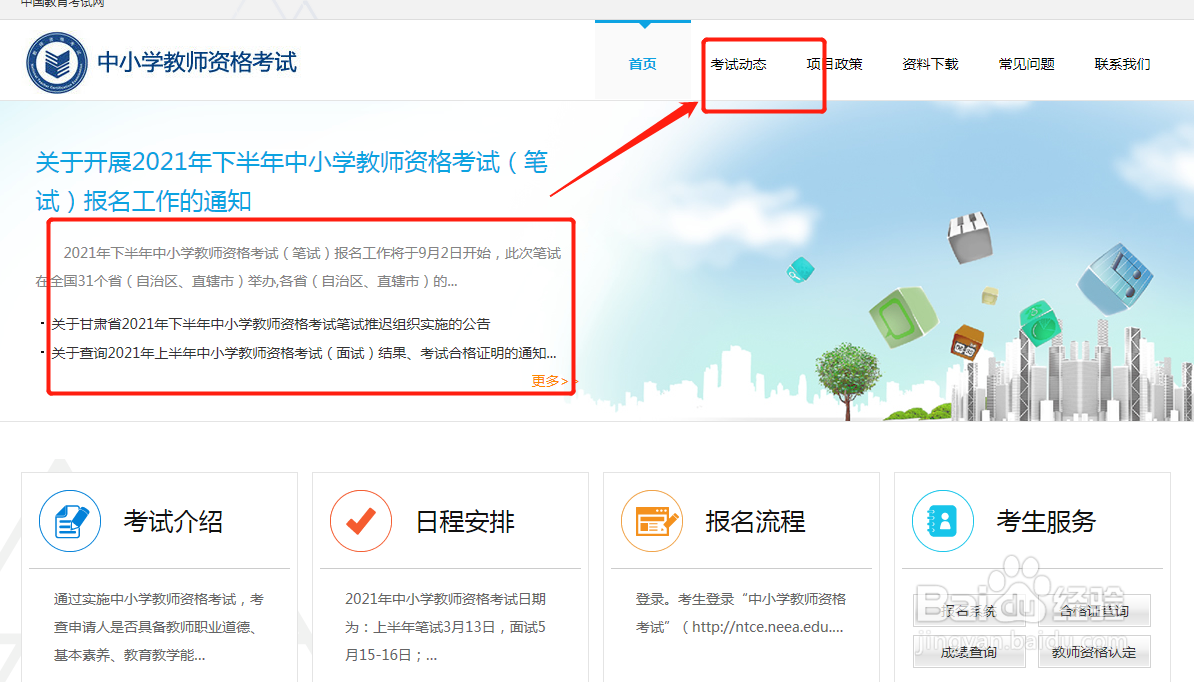Open the 首页 homepage tab
The image size is (1194, 682).
coord(642,62)
